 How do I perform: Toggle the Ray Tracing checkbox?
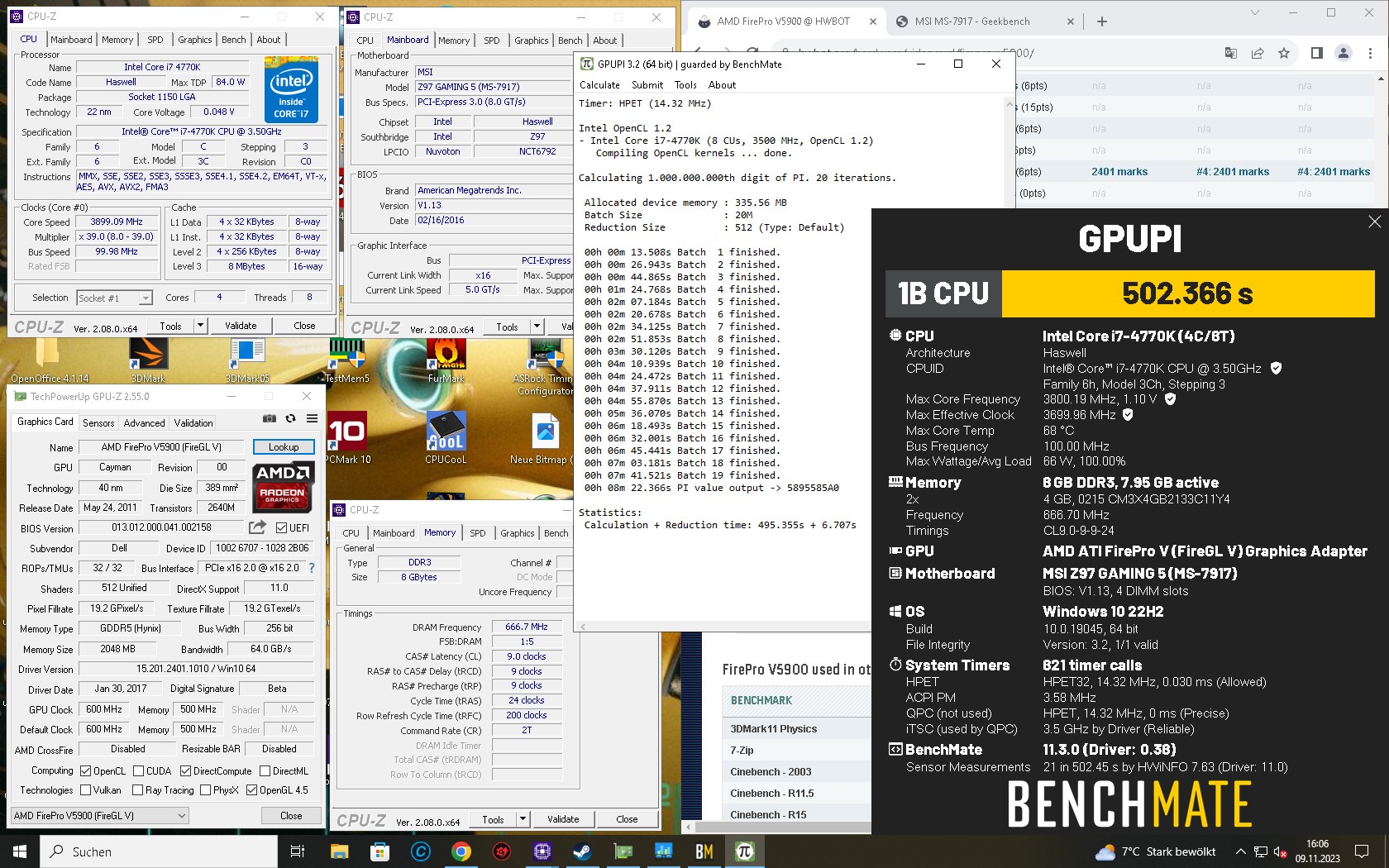click(138, 790)
